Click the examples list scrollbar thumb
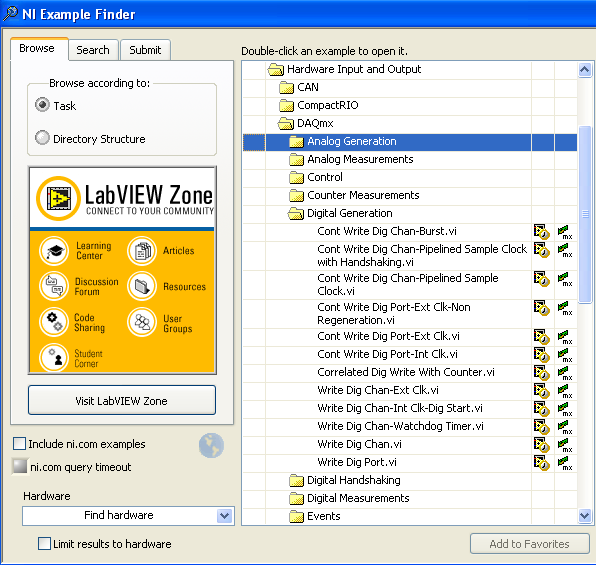Image resolution: width=596 pixels, height=565 pixels. [x=585, y=214]
